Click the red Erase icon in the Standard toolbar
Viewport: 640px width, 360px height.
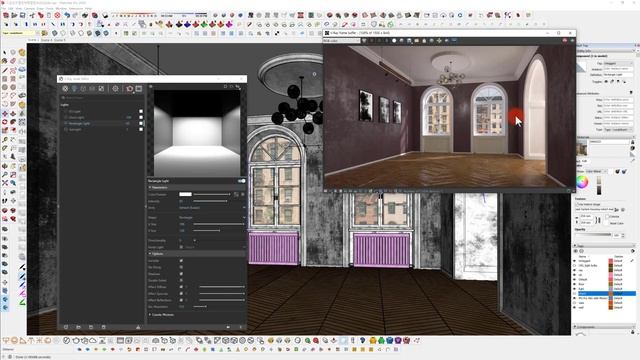point(58,15)
